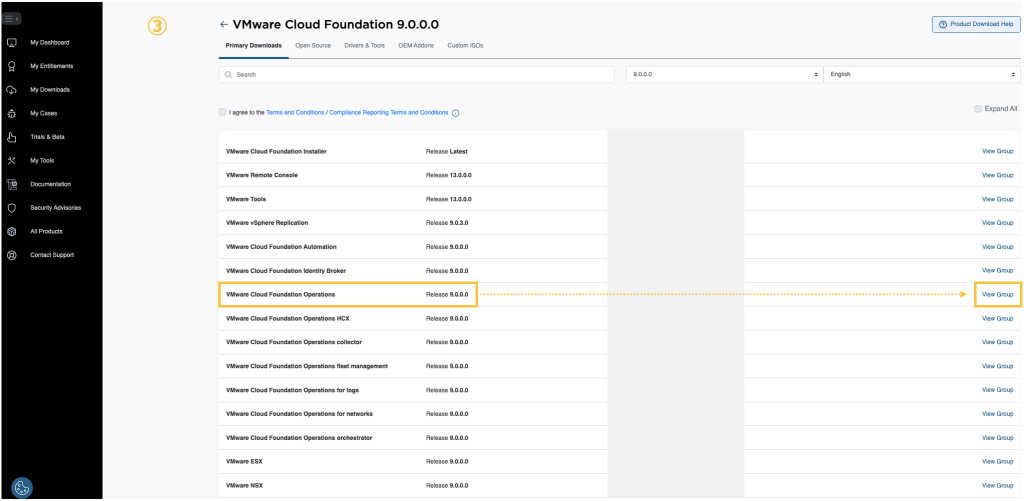The width and height of the screenshot is (1024, 501).
Task: Open the Terms and Conditions link
Action: (295, 112)
